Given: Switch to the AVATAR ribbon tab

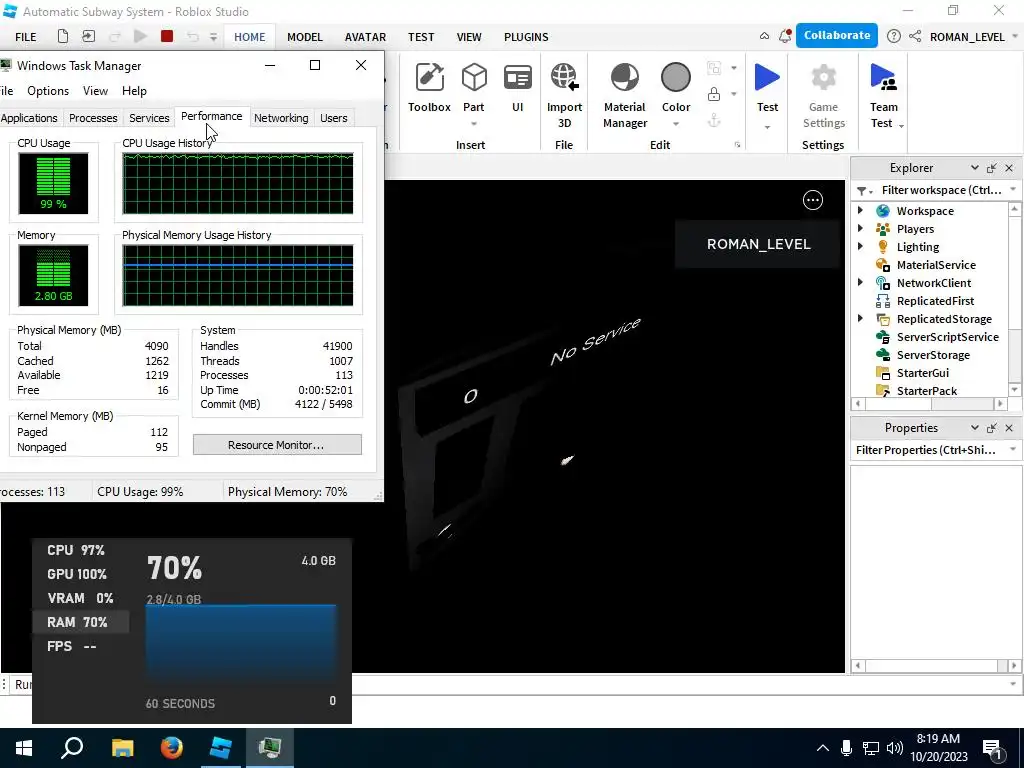Looking at the screenshot, I should [365, 37].
